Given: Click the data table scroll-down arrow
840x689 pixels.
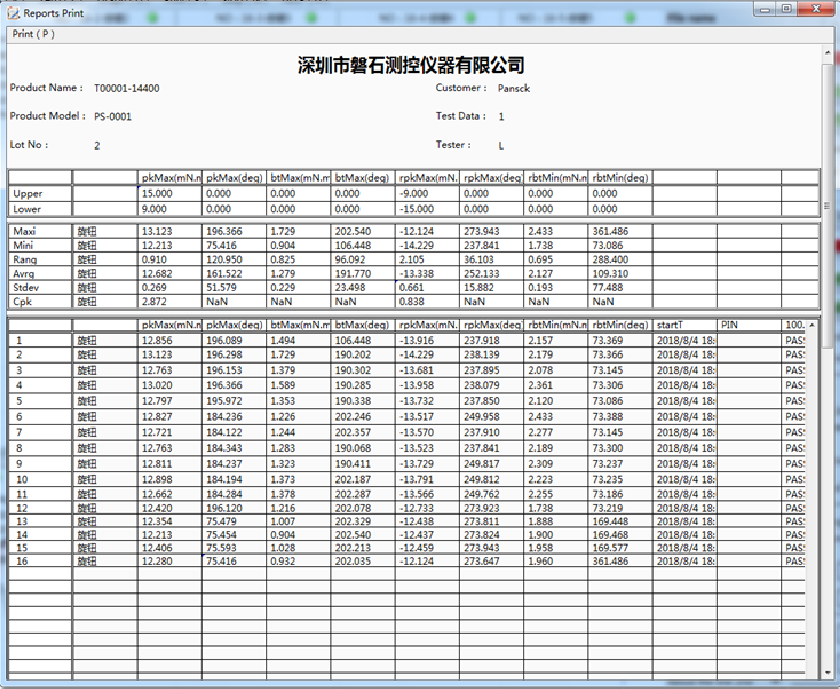Looking at the screenshot, I should click(x=810, y=671).
